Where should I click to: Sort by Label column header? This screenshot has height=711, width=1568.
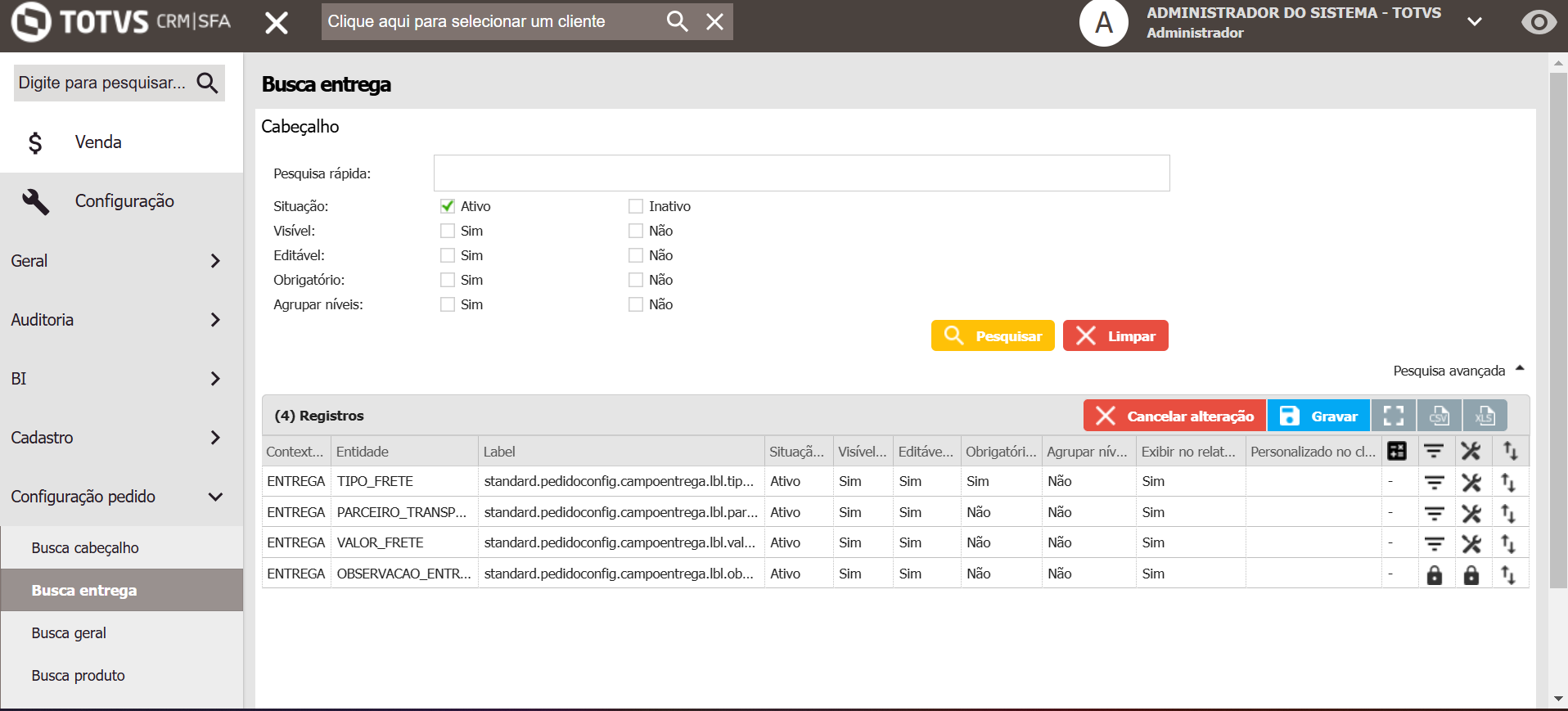(620, 452)
